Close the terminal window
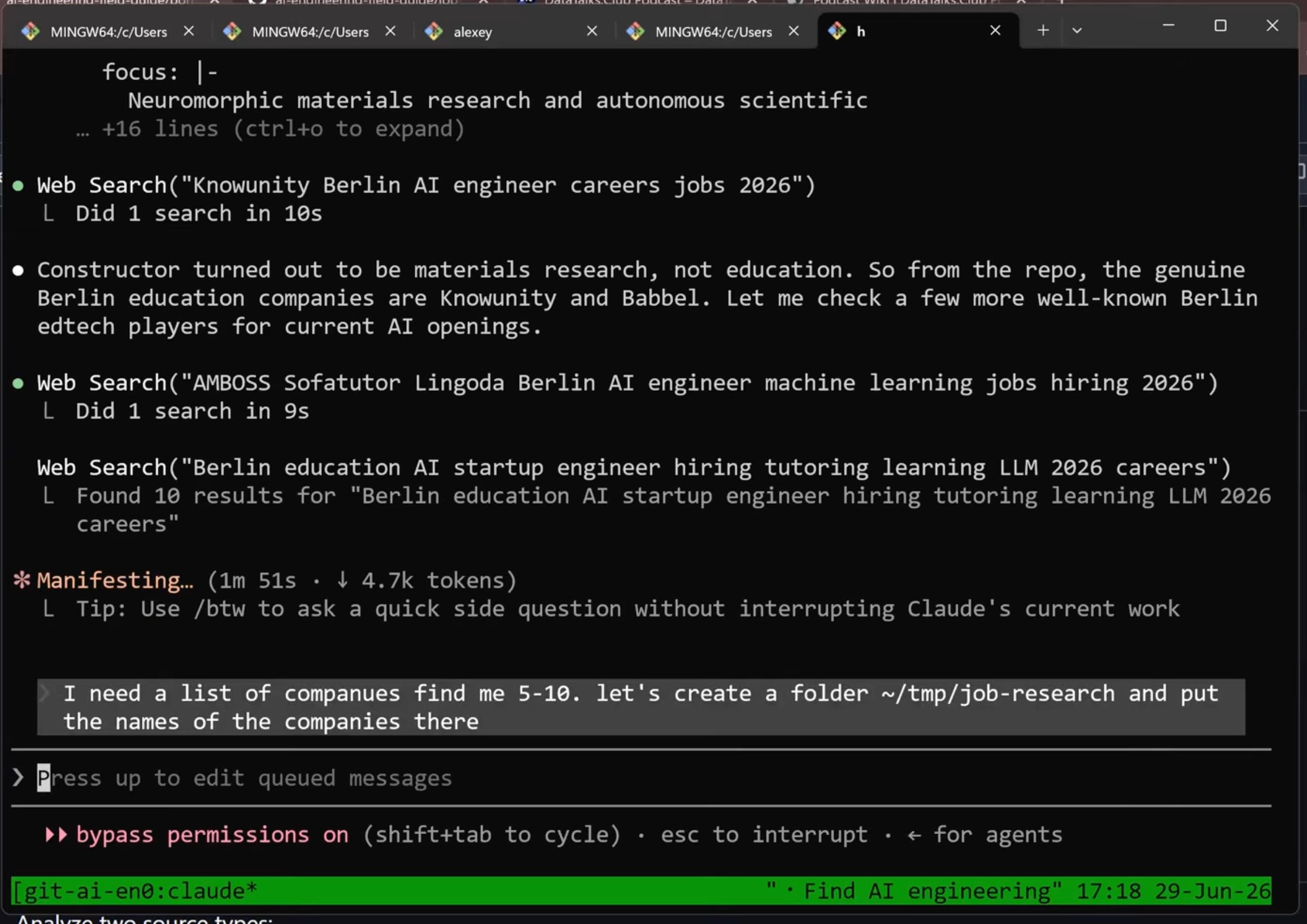The image size is (1307, 924). click(1273, 25)
